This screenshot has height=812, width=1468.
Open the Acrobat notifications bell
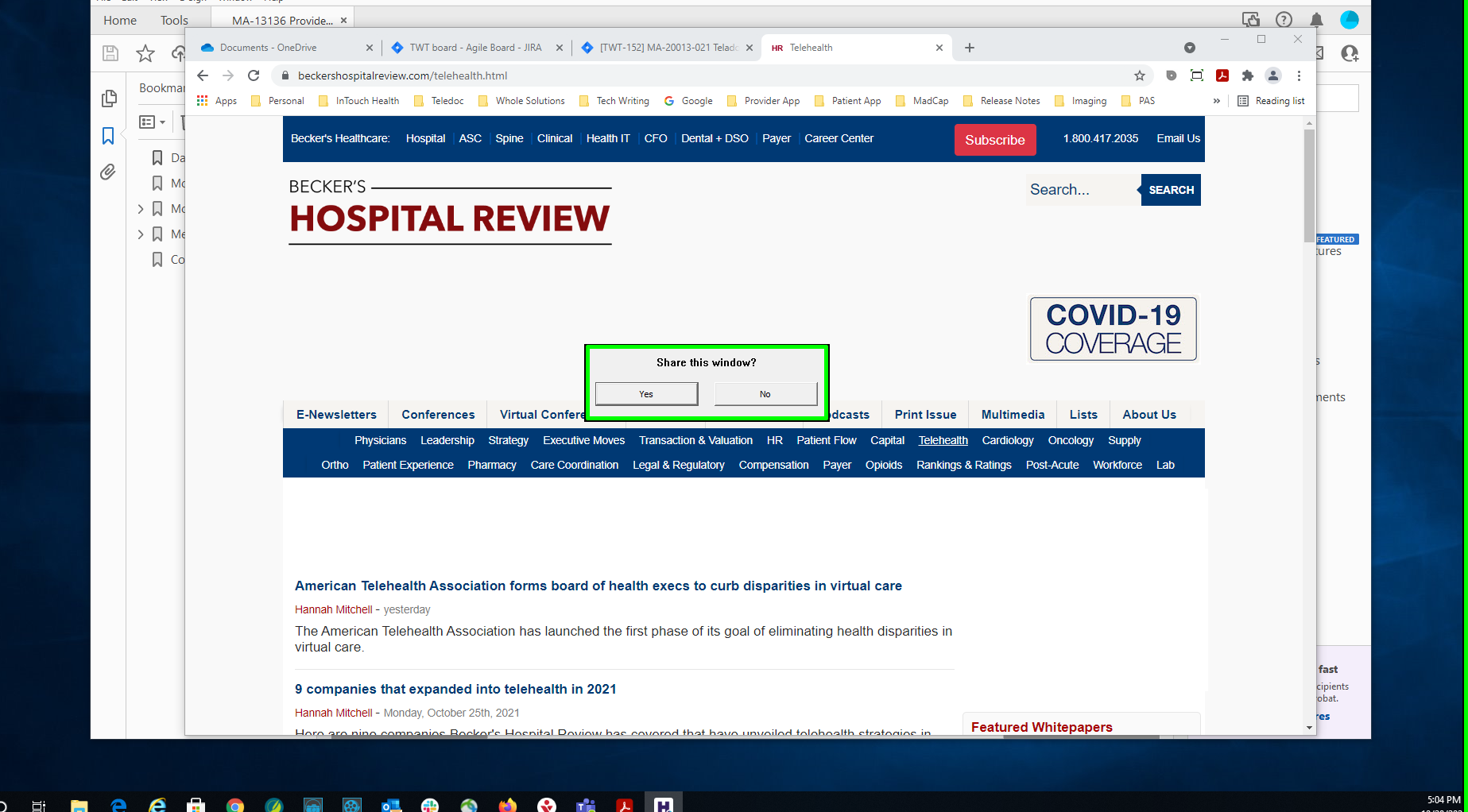[1316, 20]
